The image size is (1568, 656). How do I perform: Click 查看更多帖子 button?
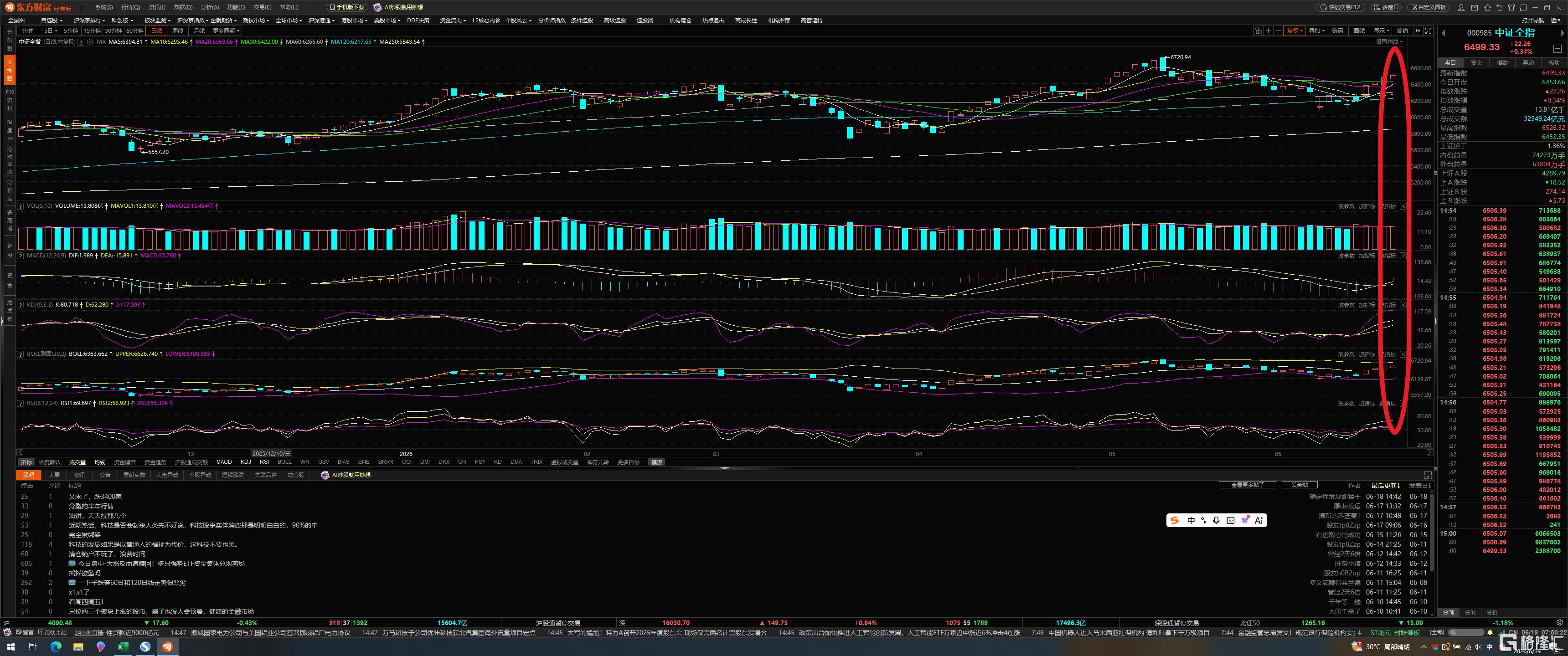(x=1247, y=485)
